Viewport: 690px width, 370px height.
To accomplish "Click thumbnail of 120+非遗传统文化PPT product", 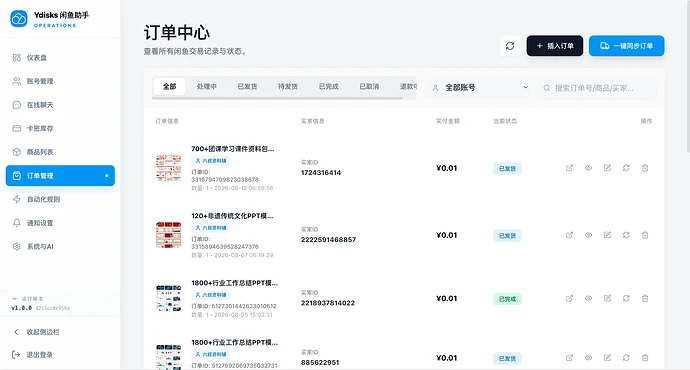I will point(169,235).
